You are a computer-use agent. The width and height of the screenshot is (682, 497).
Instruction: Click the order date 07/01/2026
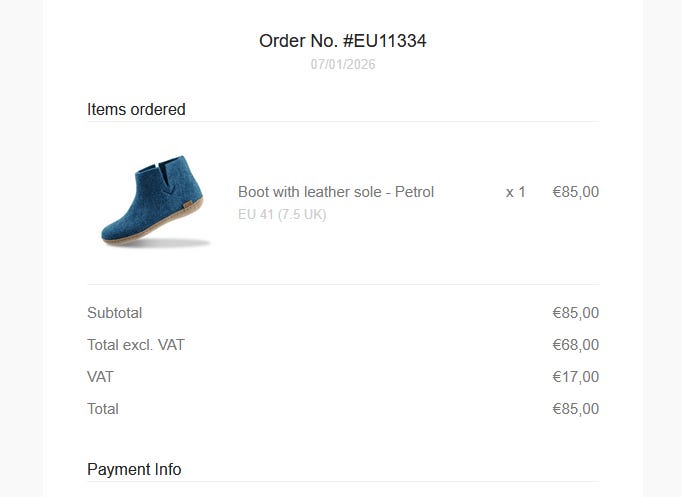343,65
